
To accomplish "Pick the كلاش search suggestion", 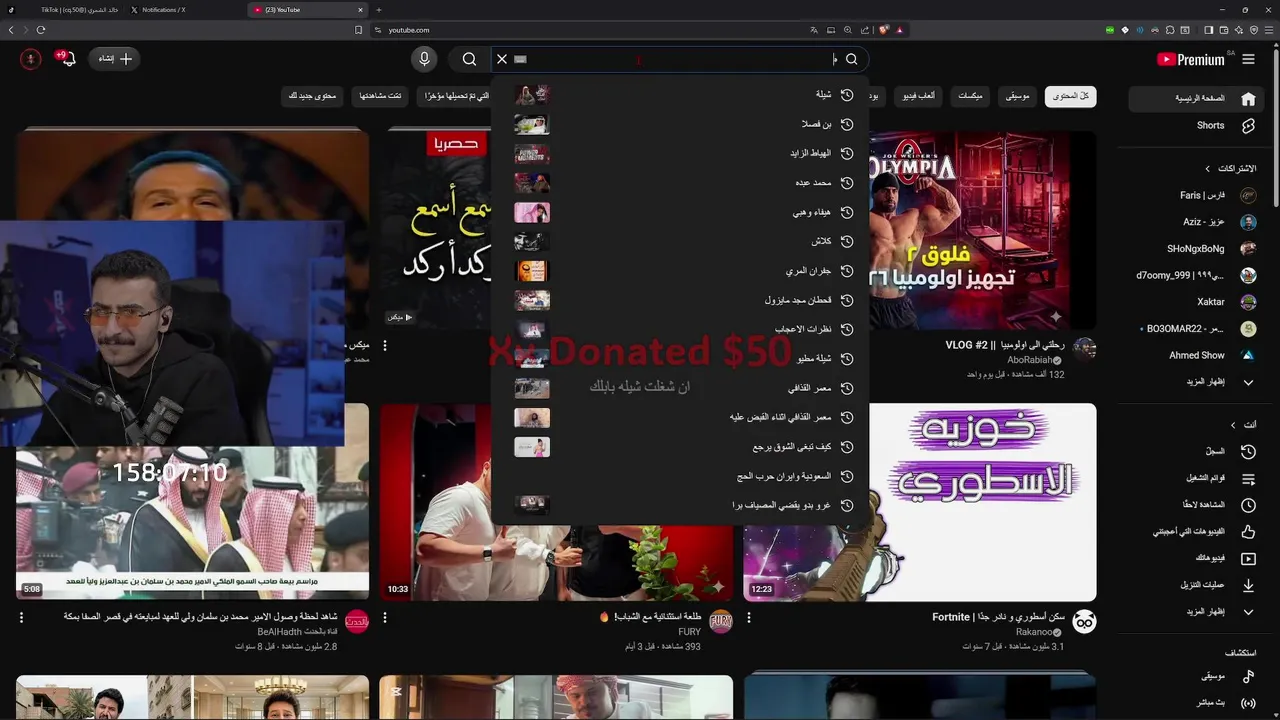I will click(x=680, y=241).
